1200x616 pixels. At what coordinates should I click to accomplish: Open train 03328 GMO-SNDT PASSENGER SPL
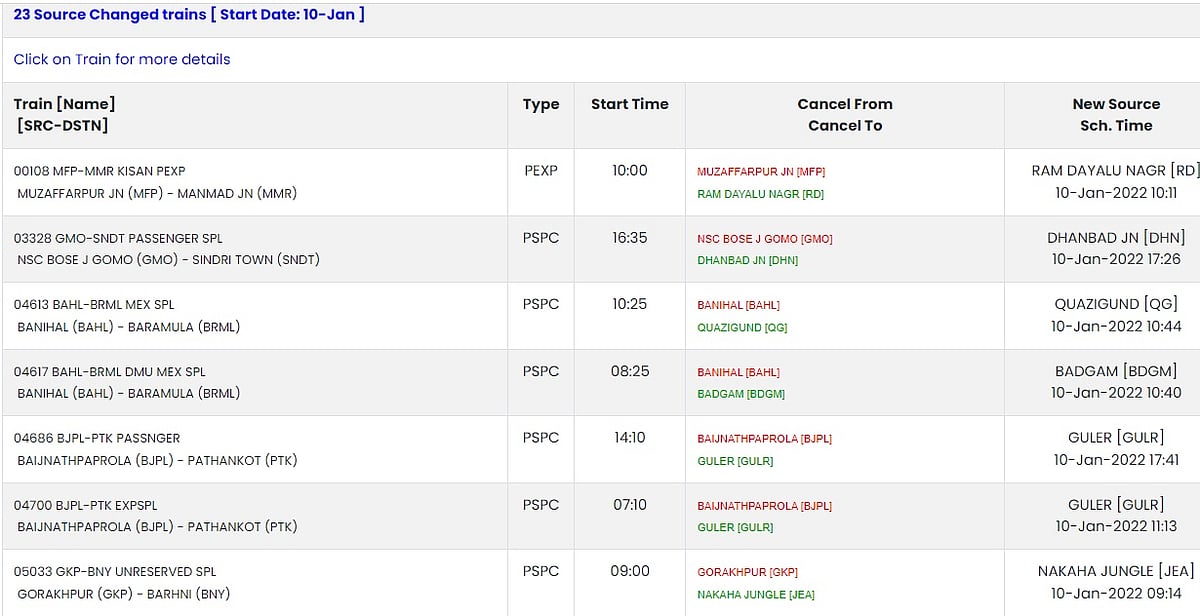coord(118,238)
